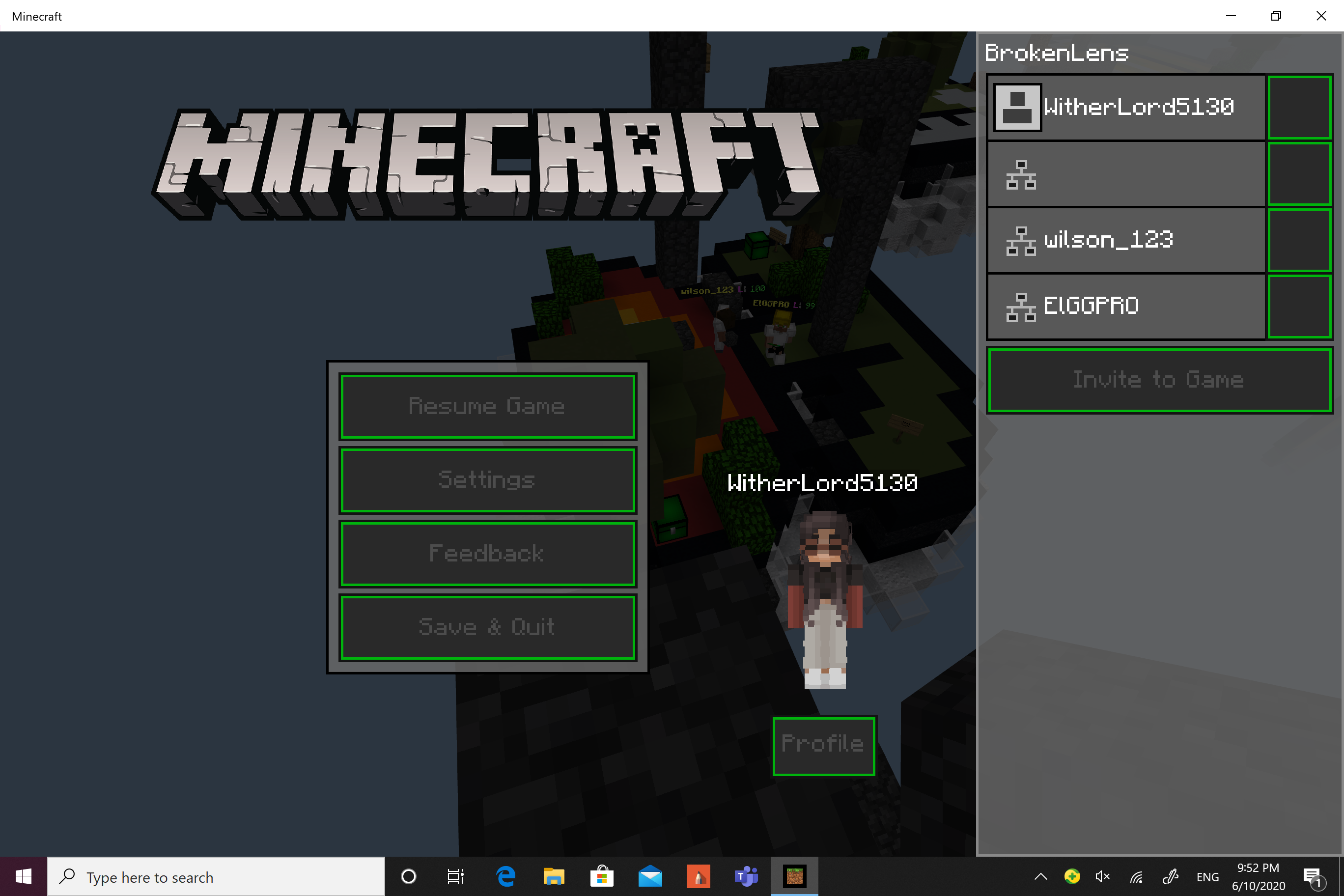Click the Resume Game button
Viewport: 1344px width, 896px height.
(x=487, y=406)
